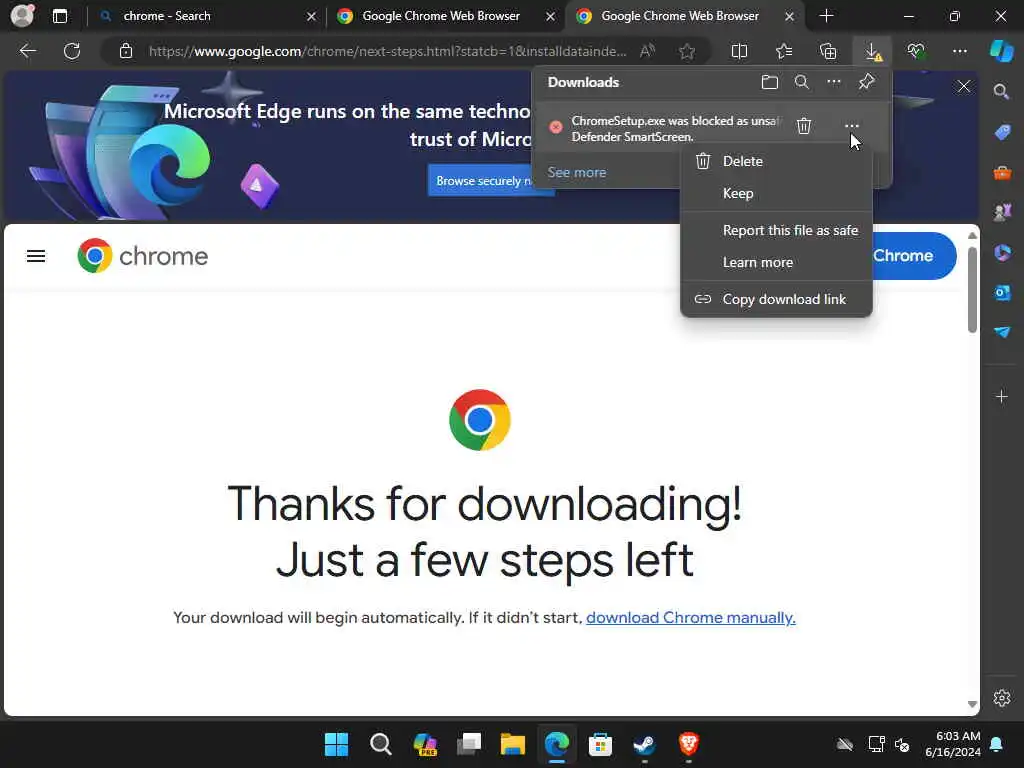
Task: Open Chrome page hamburger menu
Action: tap(36, 256)
